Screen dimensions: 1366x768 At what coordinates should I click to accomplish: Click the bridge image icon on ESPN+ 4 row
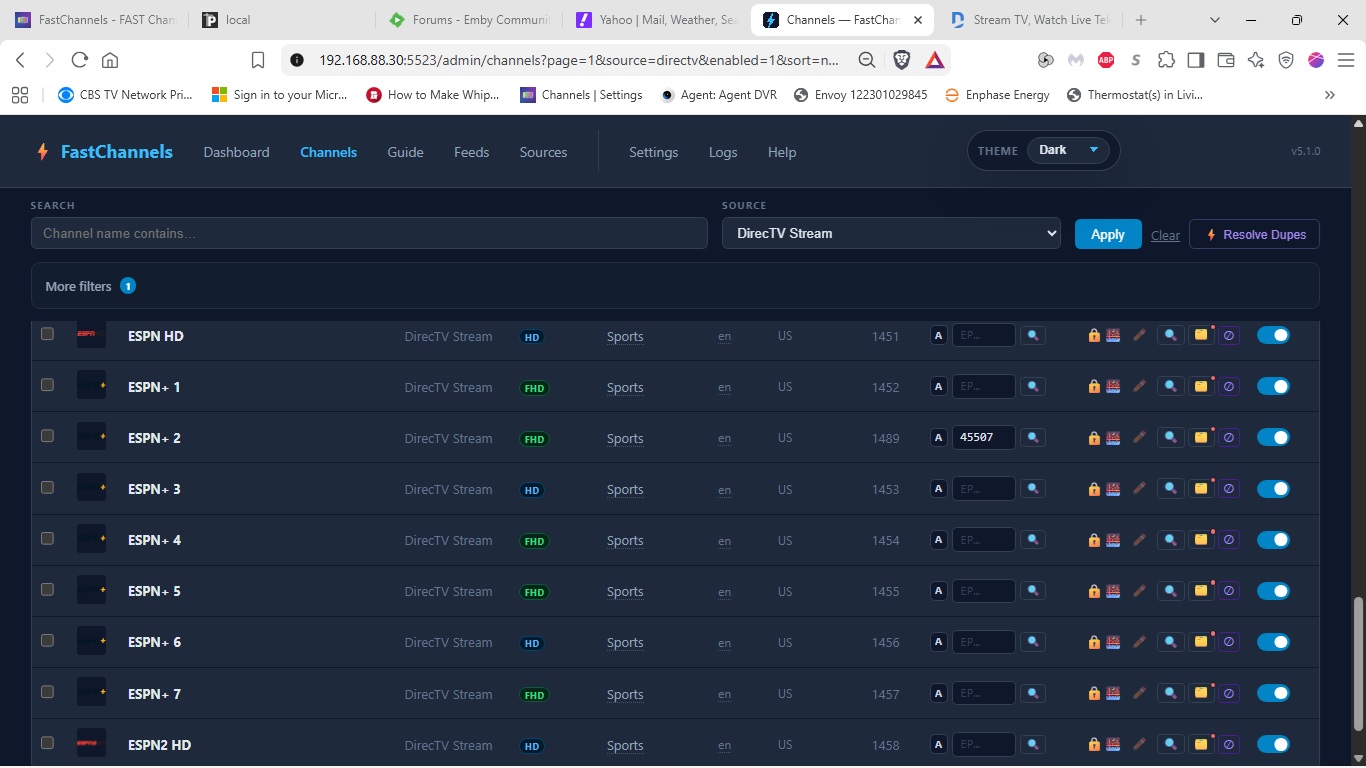[1113, 540]
